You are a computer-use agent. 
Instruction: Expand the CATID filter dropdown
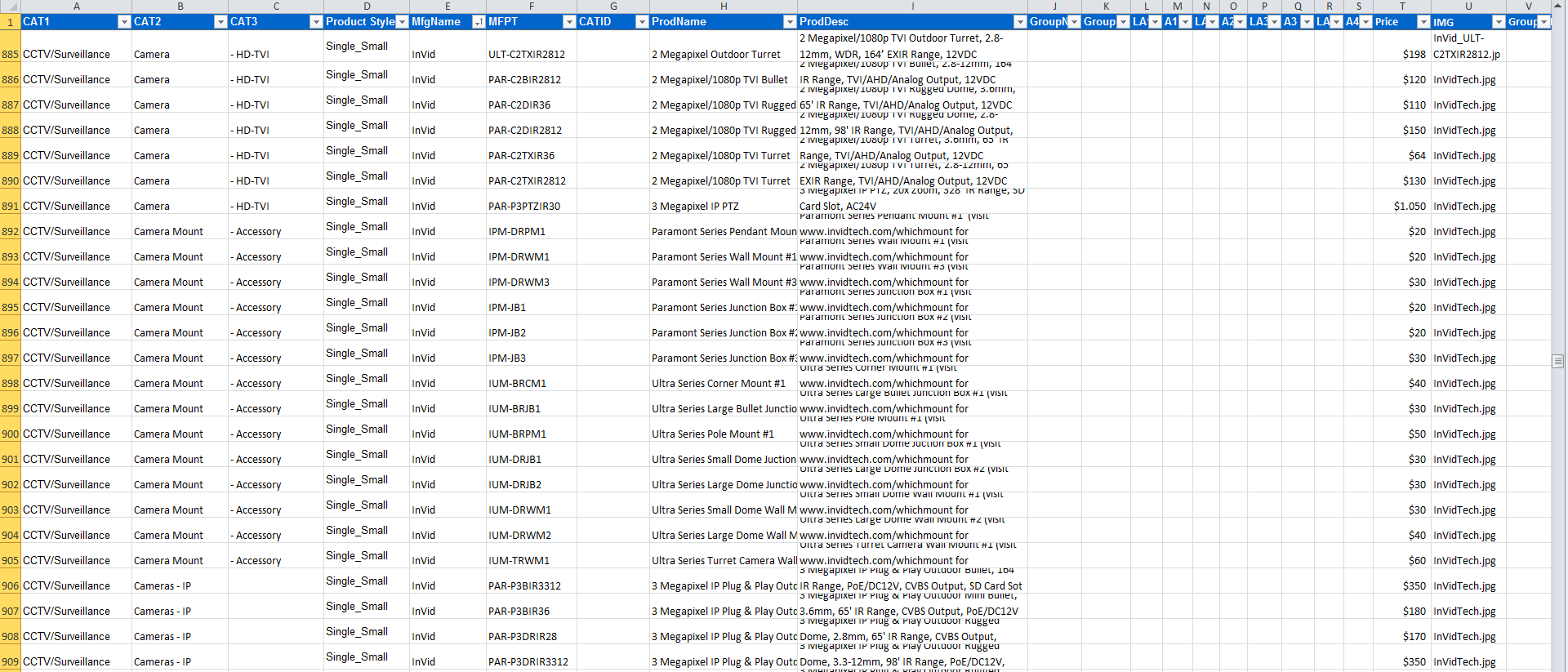pyautogui.click(x=642, y=22)
